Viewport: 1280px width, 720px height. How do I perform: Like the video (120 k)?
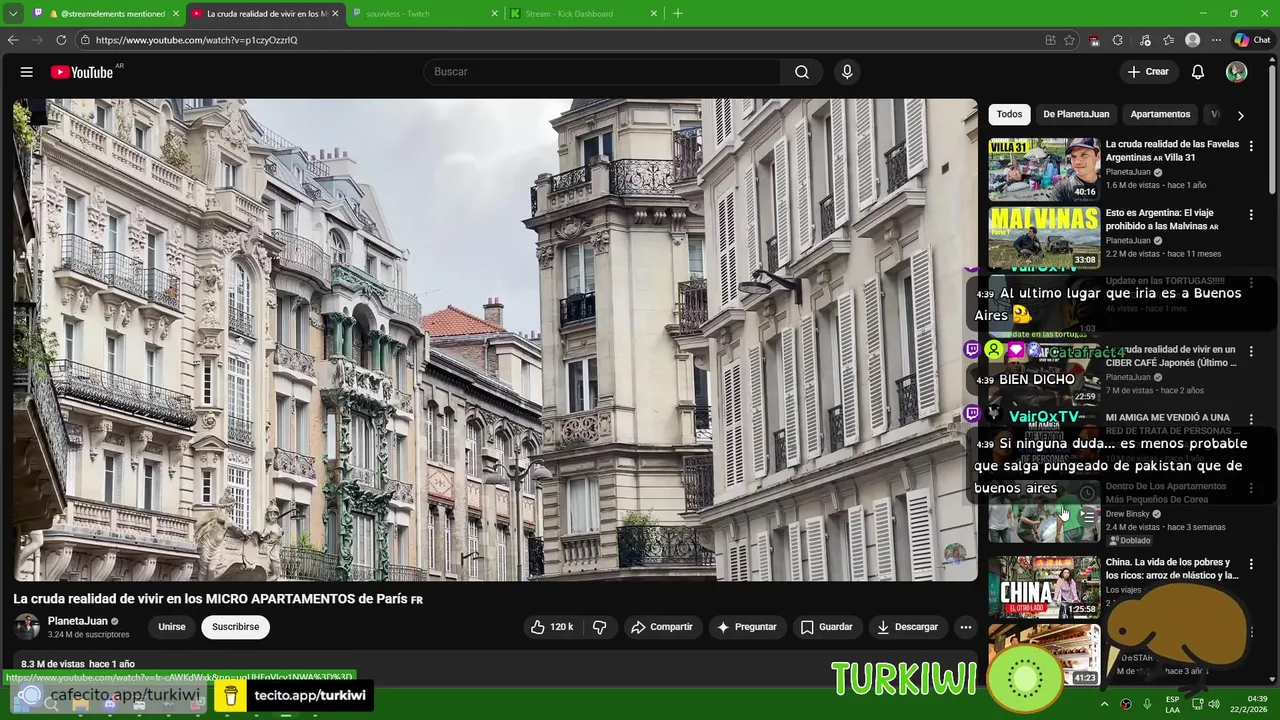click(x=552, y=627)
